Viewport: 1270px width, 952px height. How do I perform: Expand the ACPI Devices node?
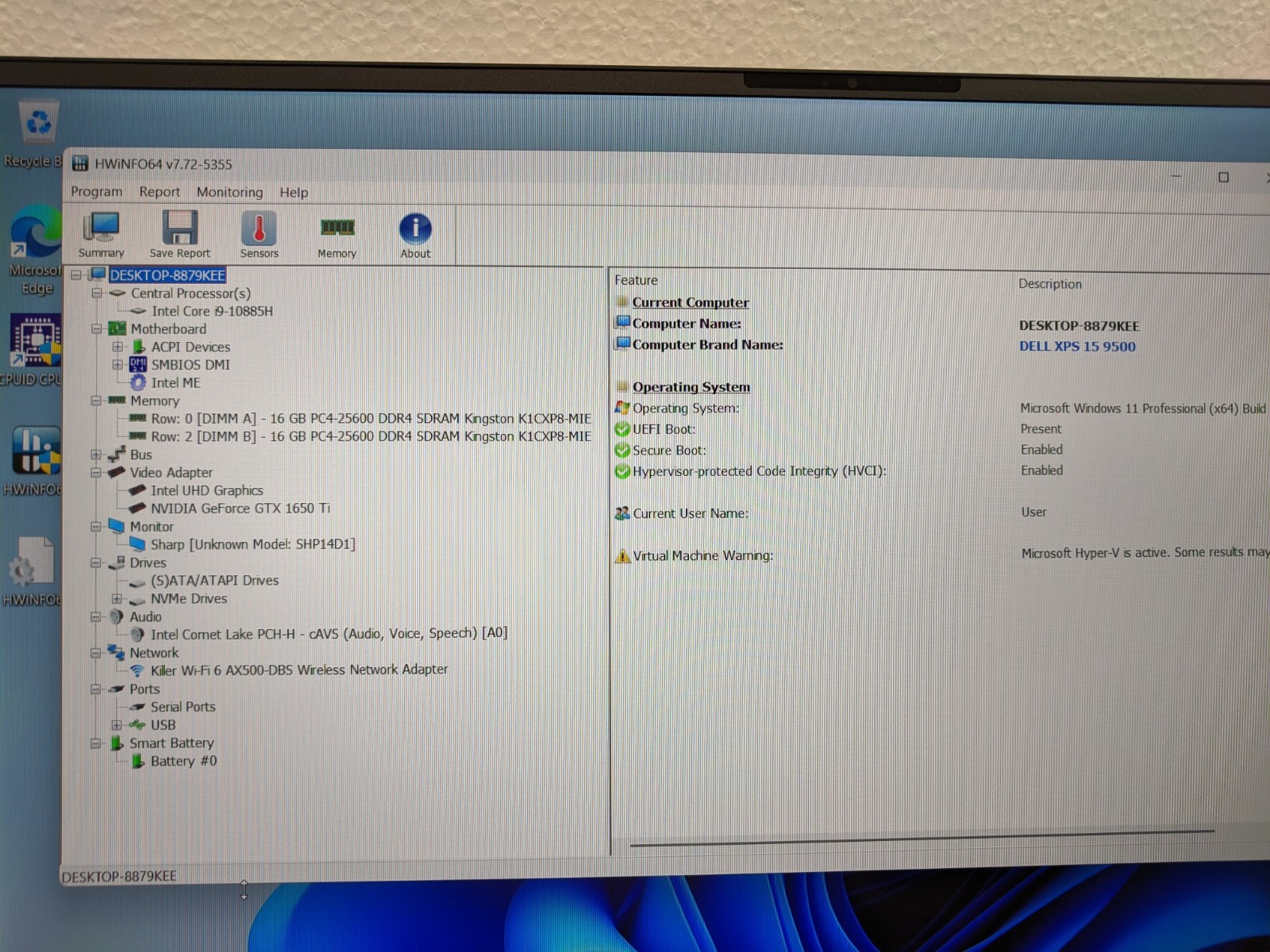point(117,347)
